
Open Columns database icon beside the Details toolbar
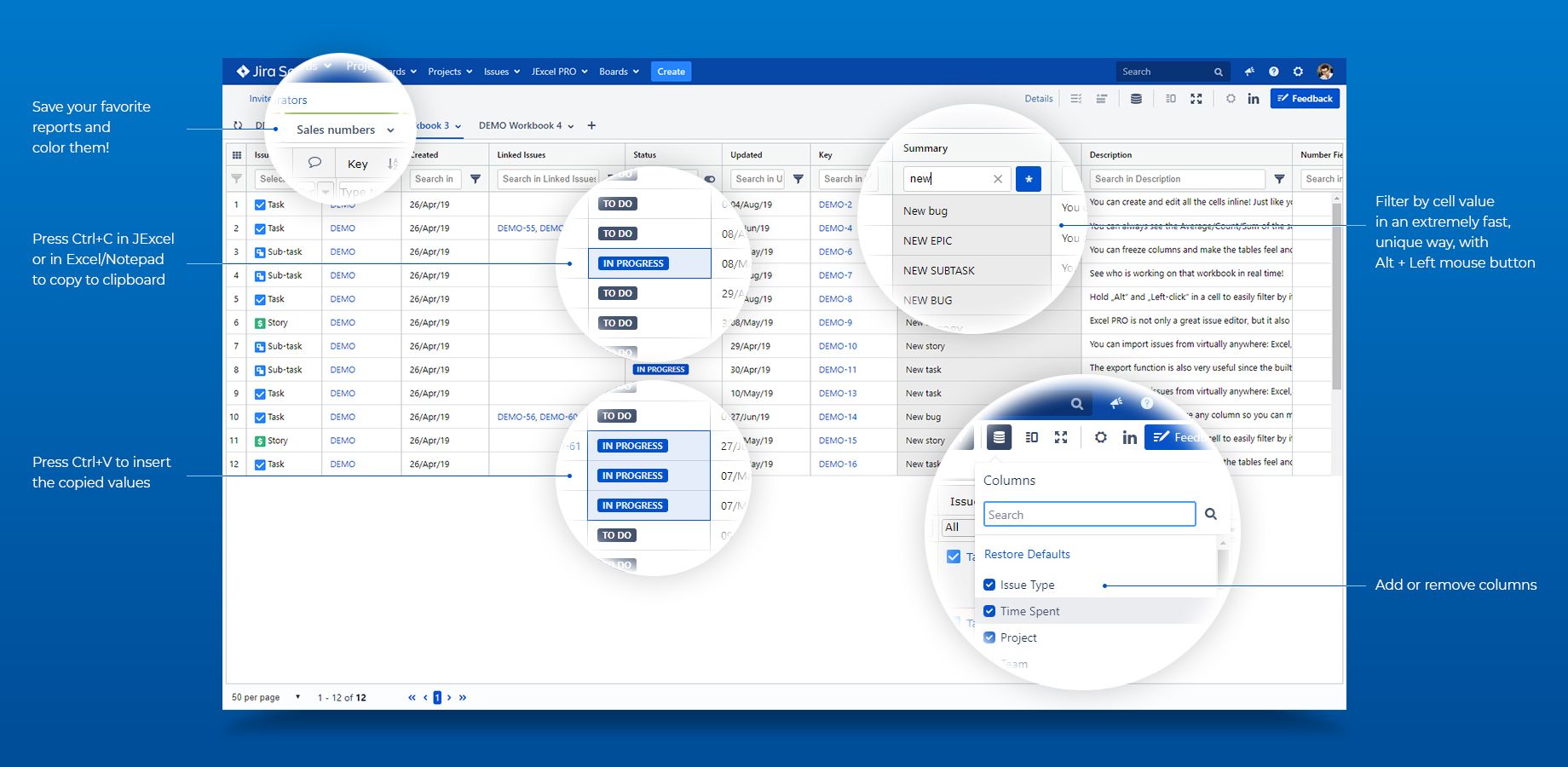pyautogui.click(x=1136, y=99)
